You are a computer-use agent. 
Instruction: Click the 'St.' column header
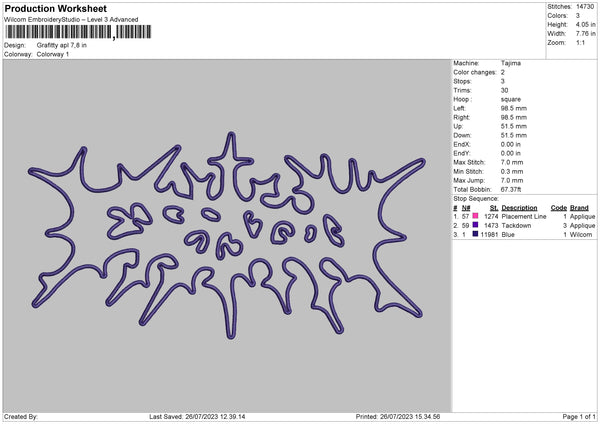click(x=494, y=208)
